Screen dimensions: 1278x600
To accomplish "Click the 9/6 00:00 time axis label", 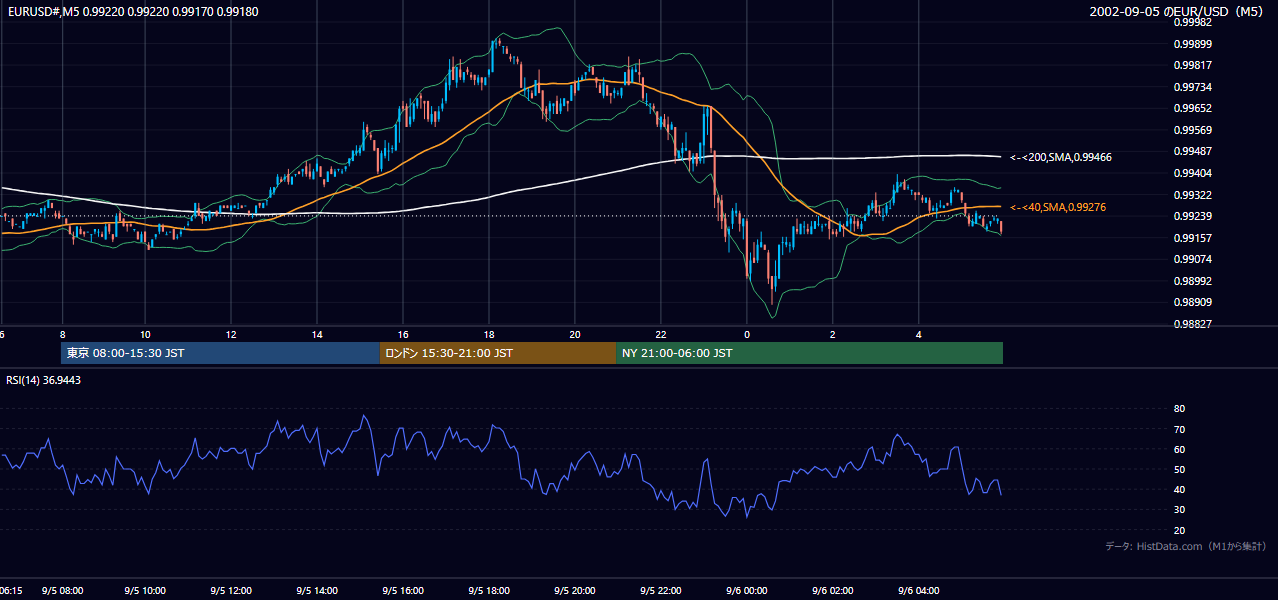I will 747,591.
